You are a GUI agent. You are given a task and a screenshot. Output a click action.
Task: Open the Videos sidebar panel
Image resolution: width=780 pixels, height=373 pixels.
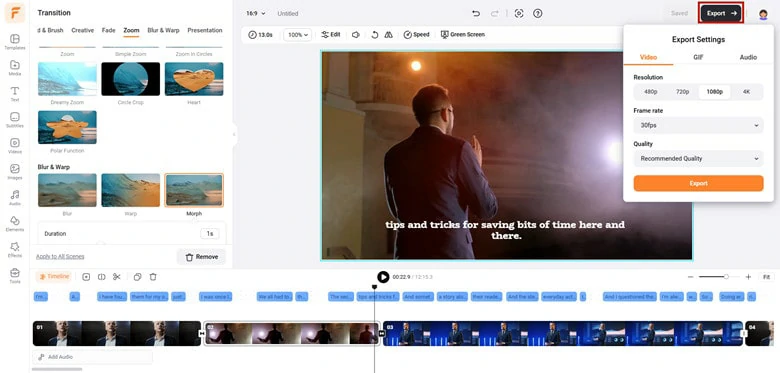(x=15, y=146)
